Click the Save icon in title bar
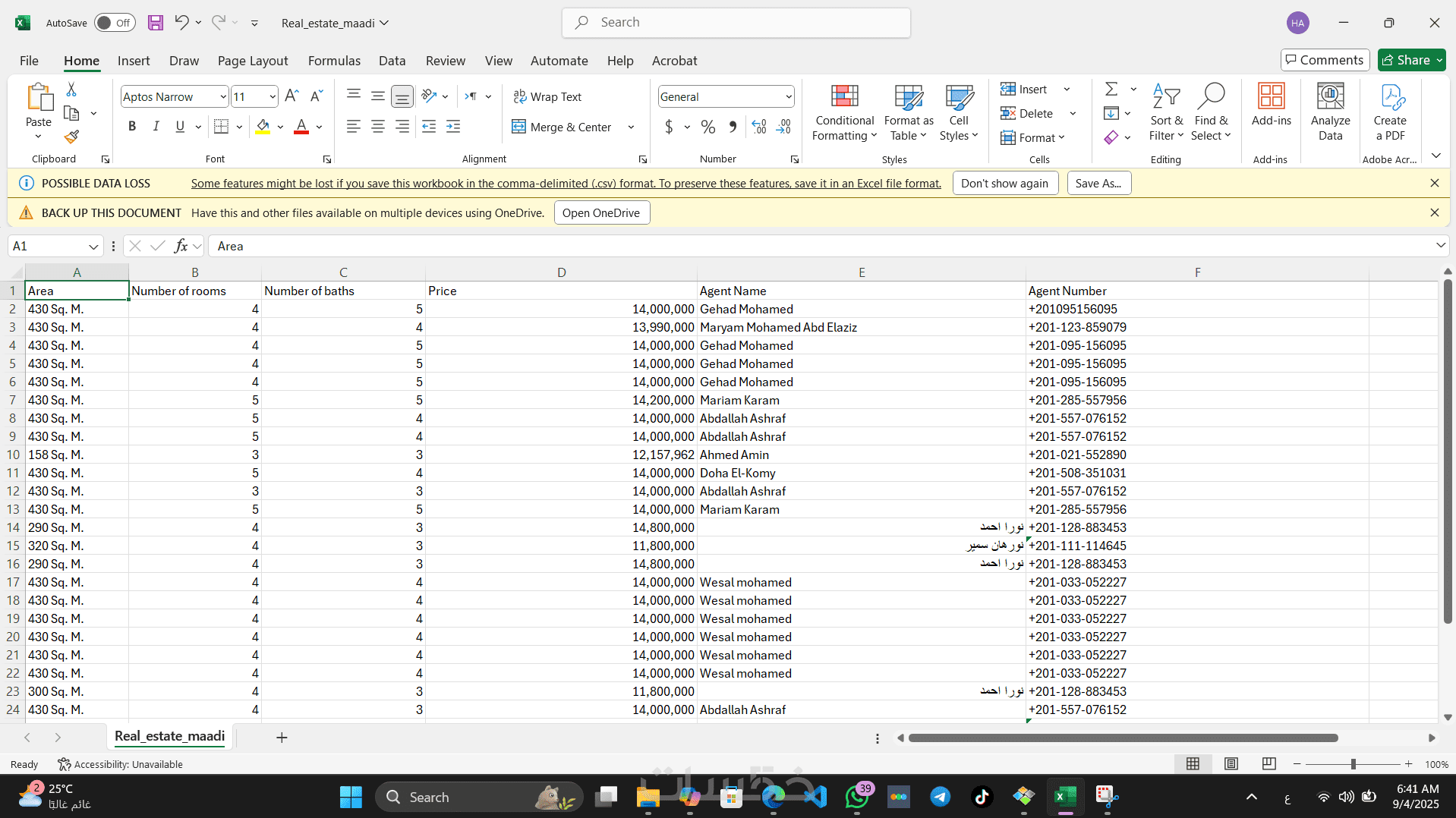 click(x=156, y=23)
